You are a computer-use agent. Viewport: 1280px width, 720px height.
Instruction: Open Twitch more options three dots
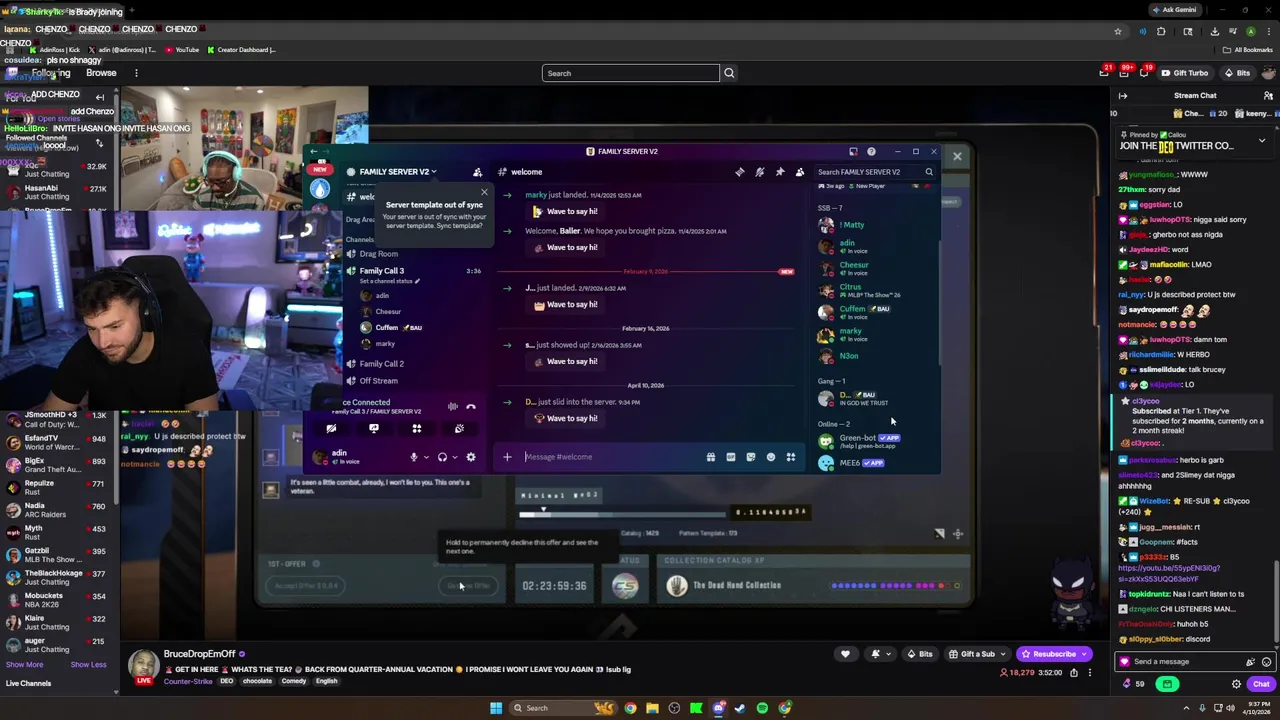pyautogui.click(x=136, y=73)
